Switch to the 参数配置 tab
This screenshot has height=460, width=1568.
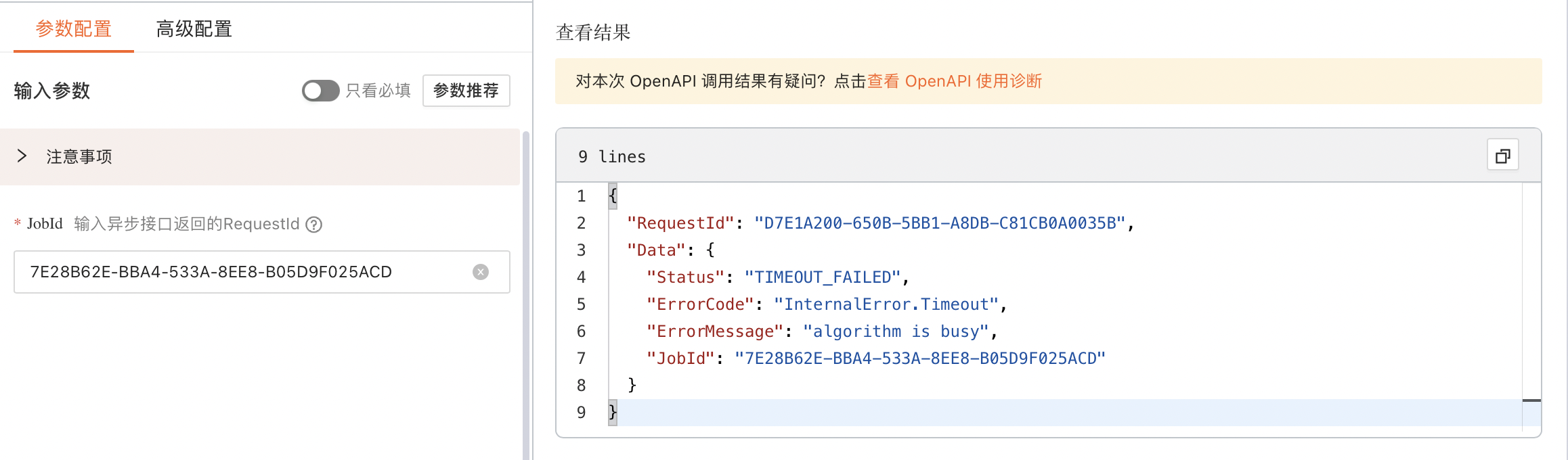74,29
